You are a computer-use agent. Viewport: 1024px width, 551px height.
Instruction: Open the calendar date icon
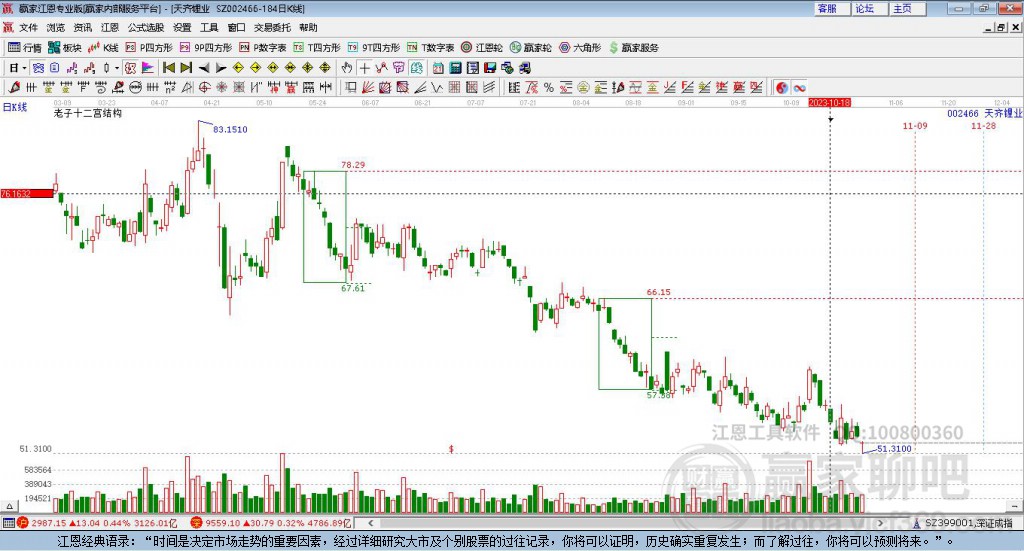pyautogui.click(x=438, y=68)
